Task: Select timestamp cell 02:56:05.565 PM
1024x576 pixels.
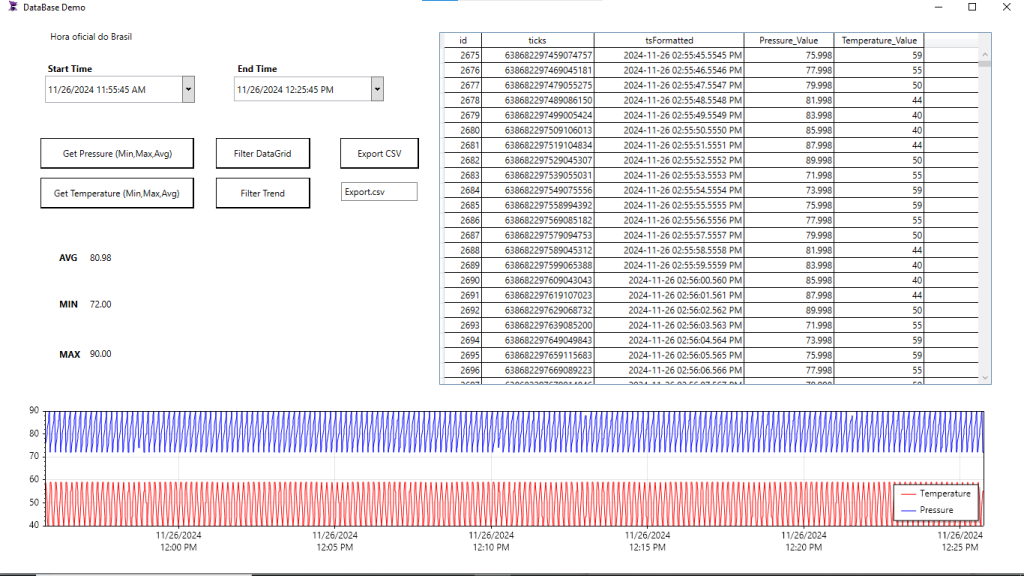Action: (x=669, y=356)
